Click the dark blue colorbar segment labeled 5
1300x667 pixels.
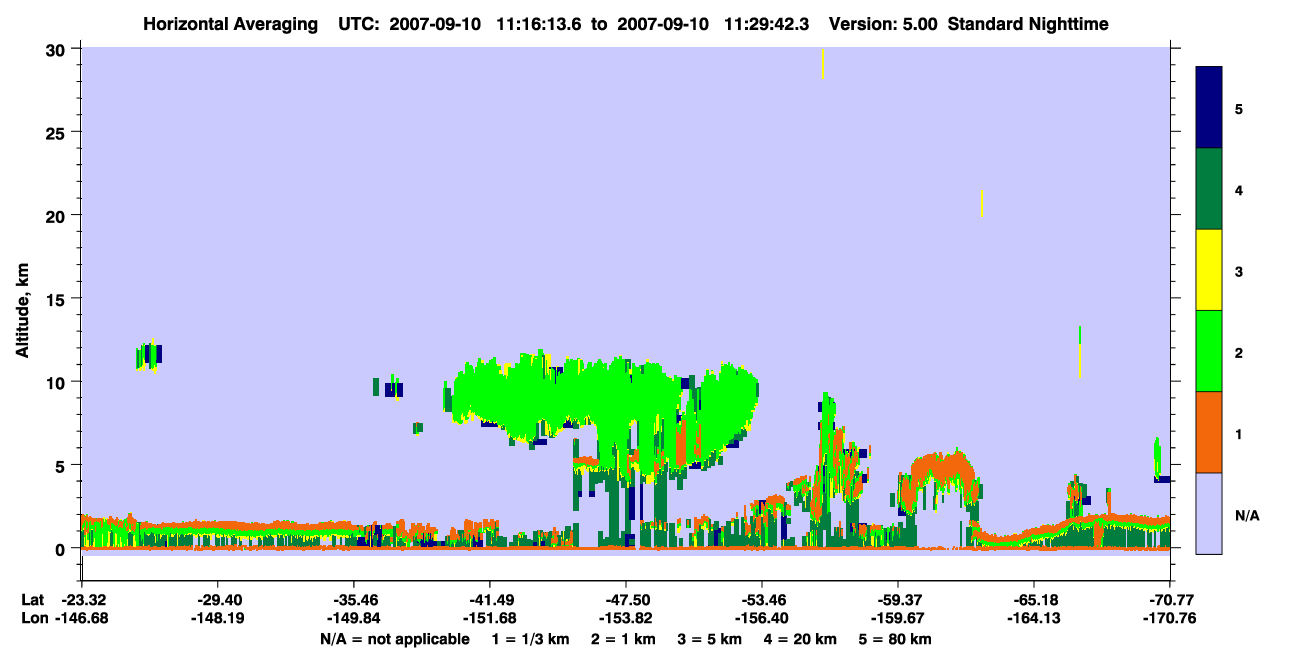tap(1209, 108)
